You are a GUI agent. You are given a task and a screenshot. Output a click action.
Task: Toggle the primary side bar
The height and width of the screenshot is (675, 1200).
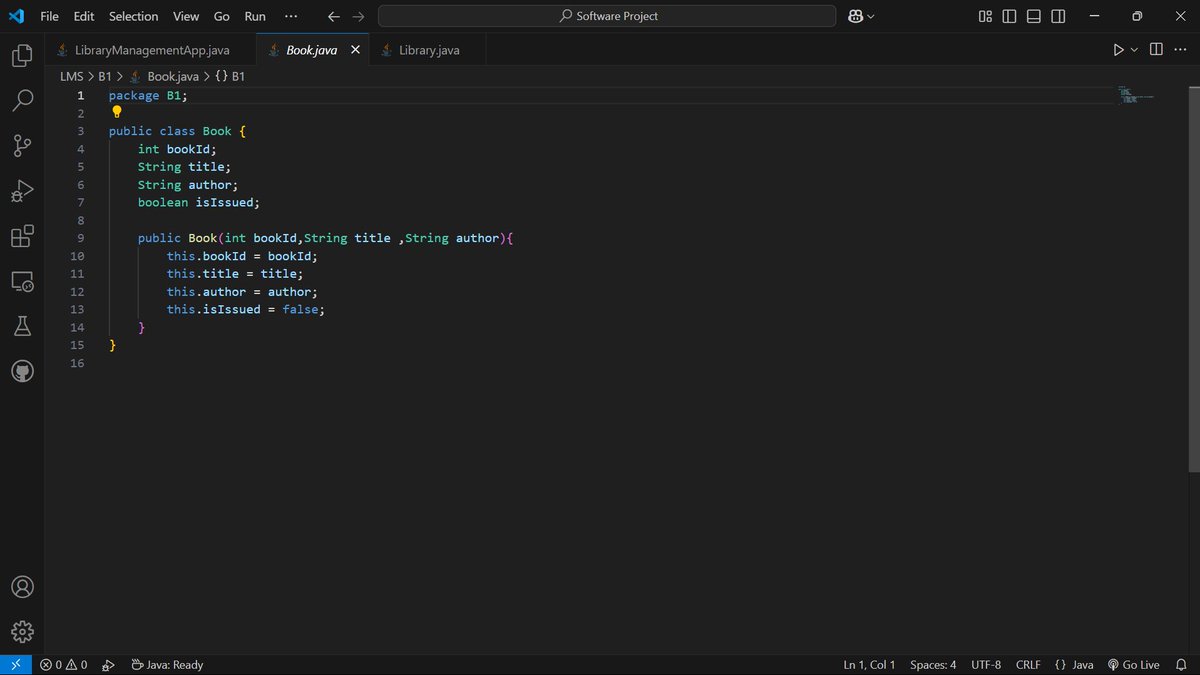click(x=1009, y=16)
